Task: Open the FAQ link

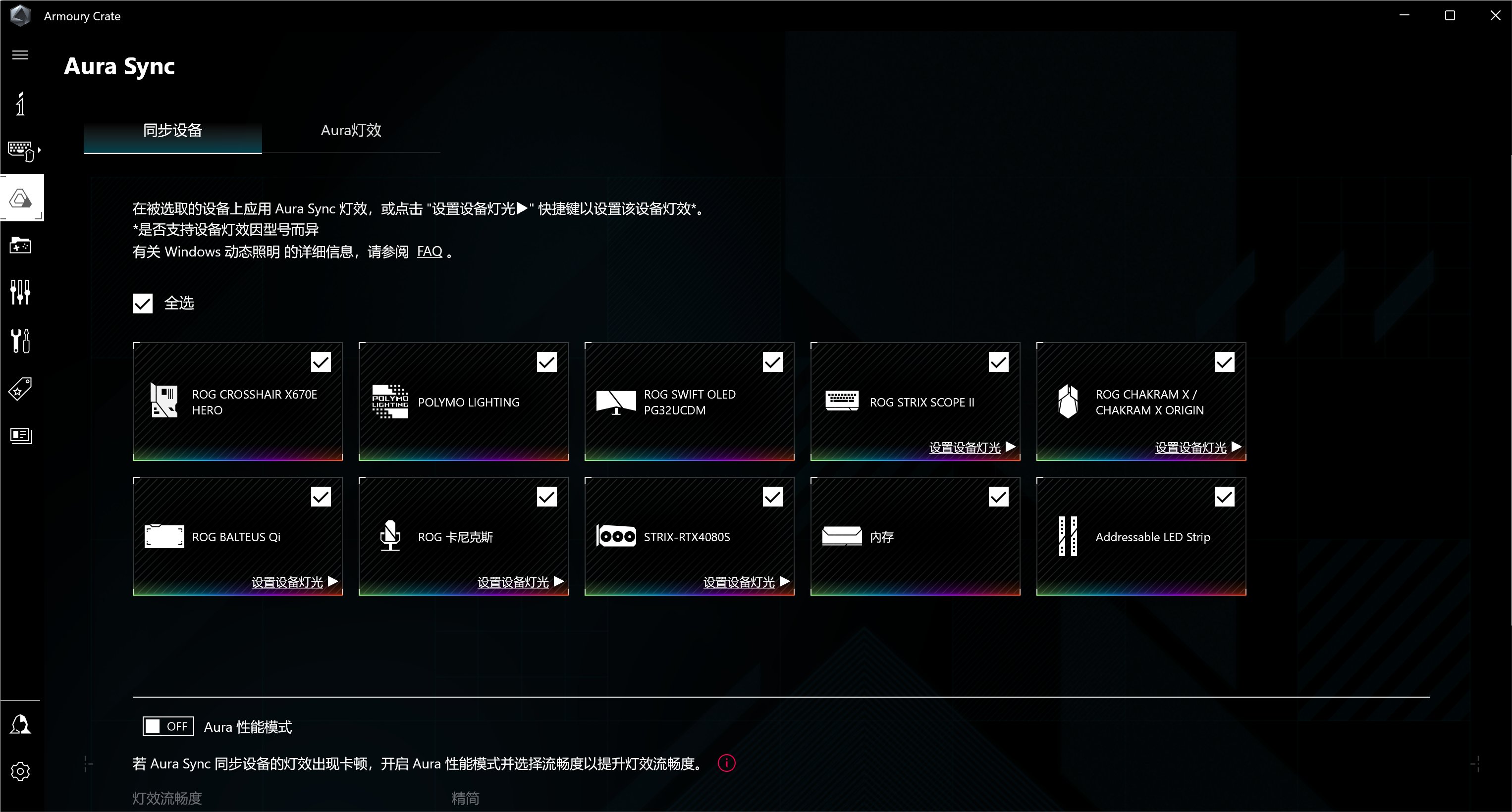Action: click(429, 252)
